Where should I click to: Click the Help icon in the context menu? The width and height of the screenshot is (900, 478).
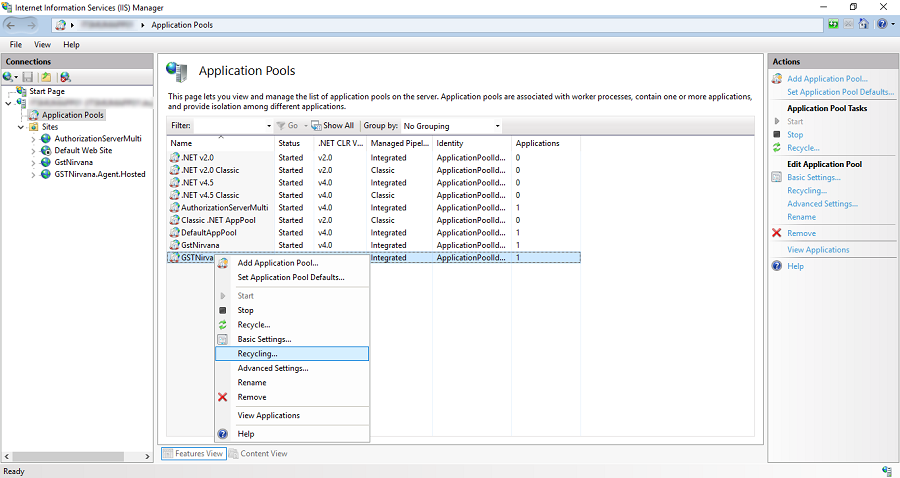pyautogui.click(x=223, y=434)
